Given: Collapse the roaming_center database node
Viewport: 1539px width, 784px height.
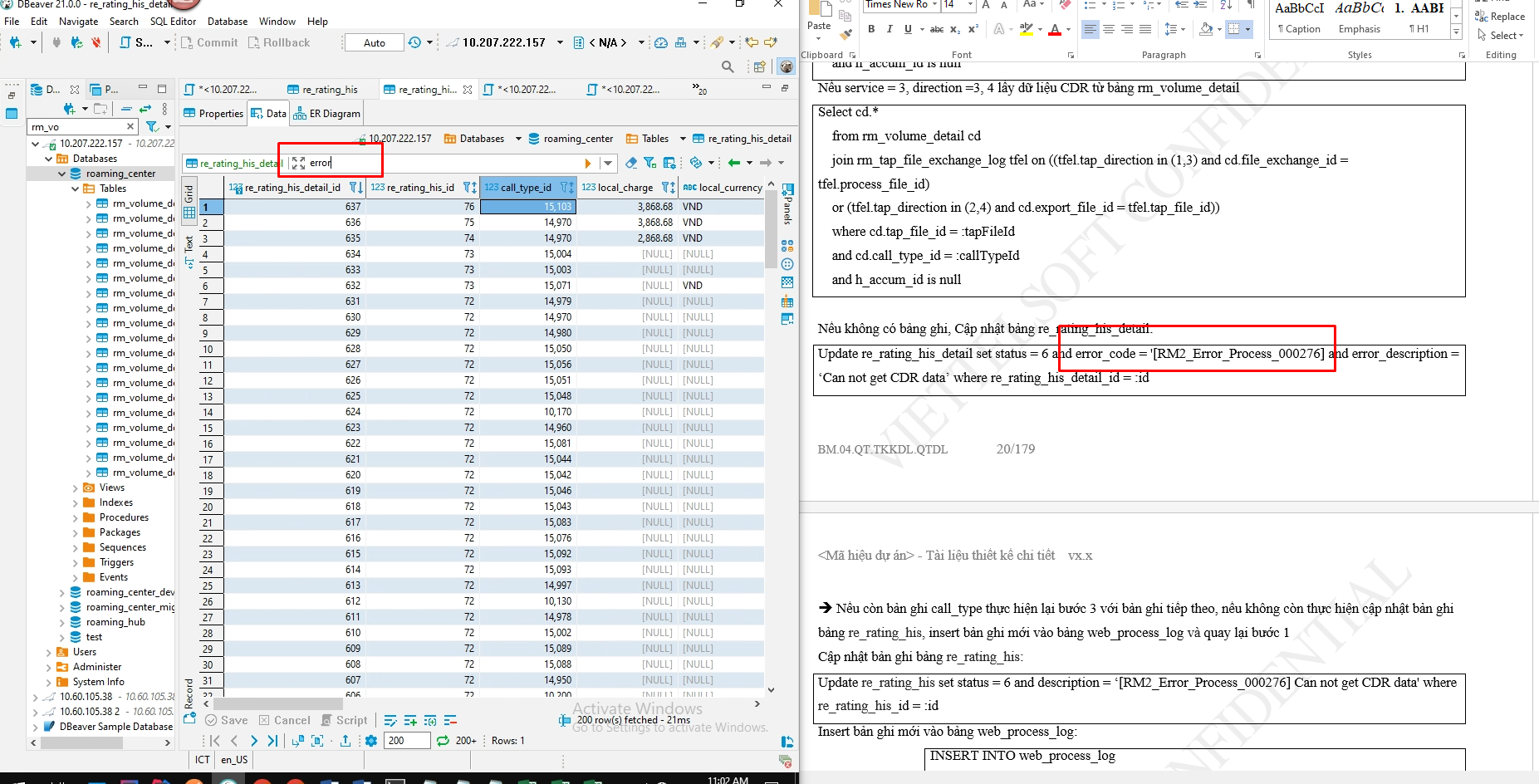Looking at the screenshot, I should pyautogui.click(x=62, y=174).
